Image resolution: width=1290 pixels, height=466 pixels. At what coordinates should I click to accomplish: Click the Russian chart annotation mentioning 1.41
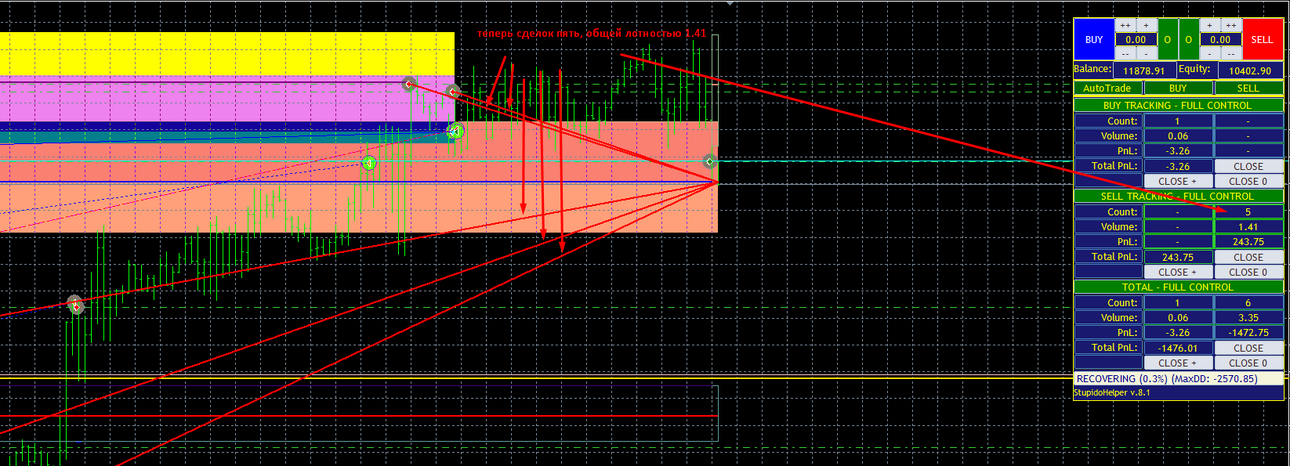(x=591, y=34)
